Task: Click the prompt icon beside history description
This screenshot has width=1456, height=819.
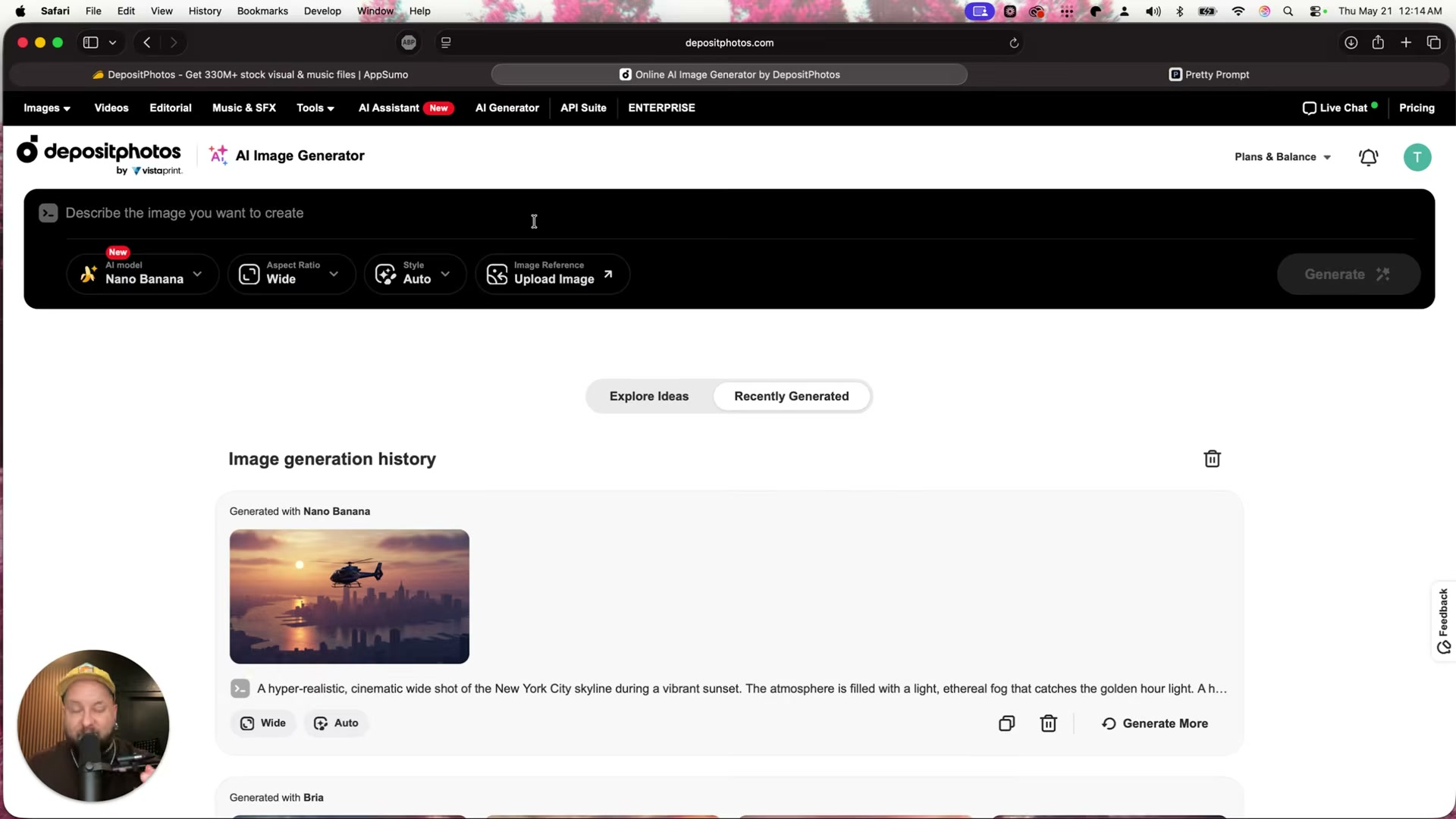Action: [240, 689]
